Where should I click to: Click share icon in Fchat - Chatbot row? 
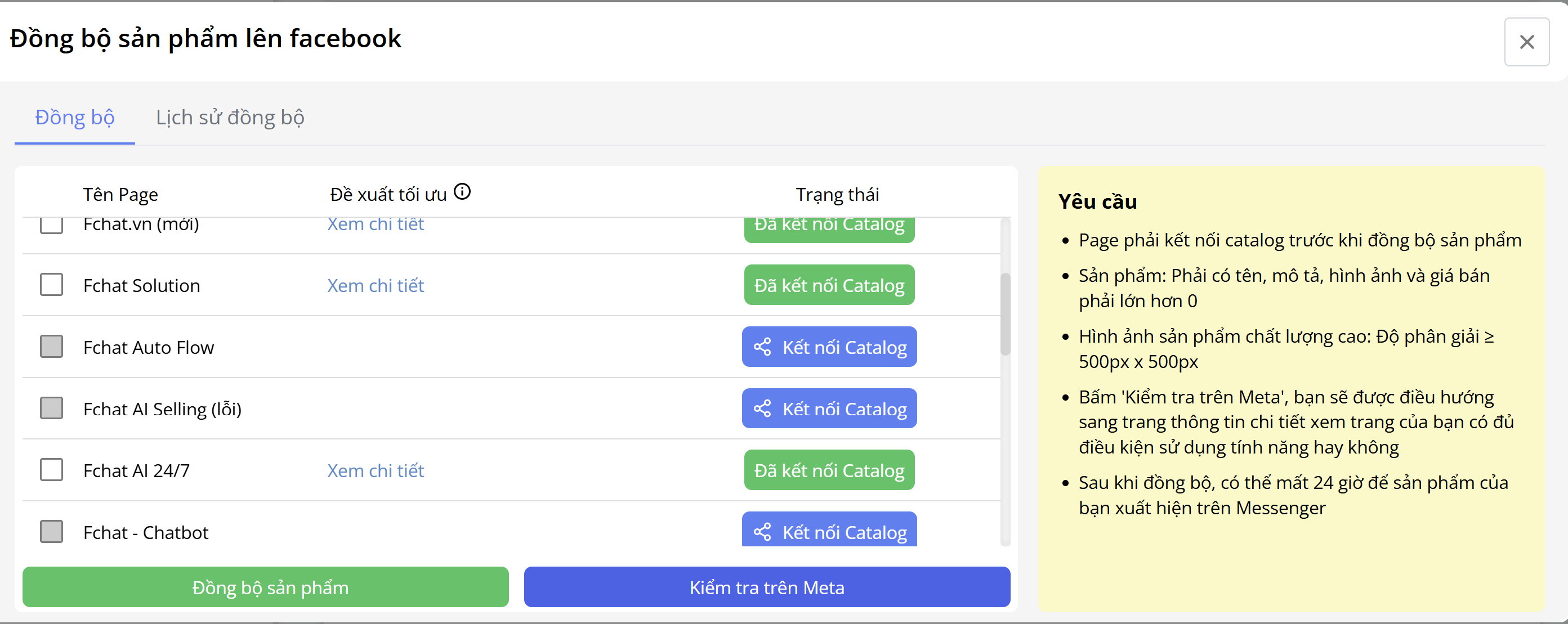(x=762, y=532)
